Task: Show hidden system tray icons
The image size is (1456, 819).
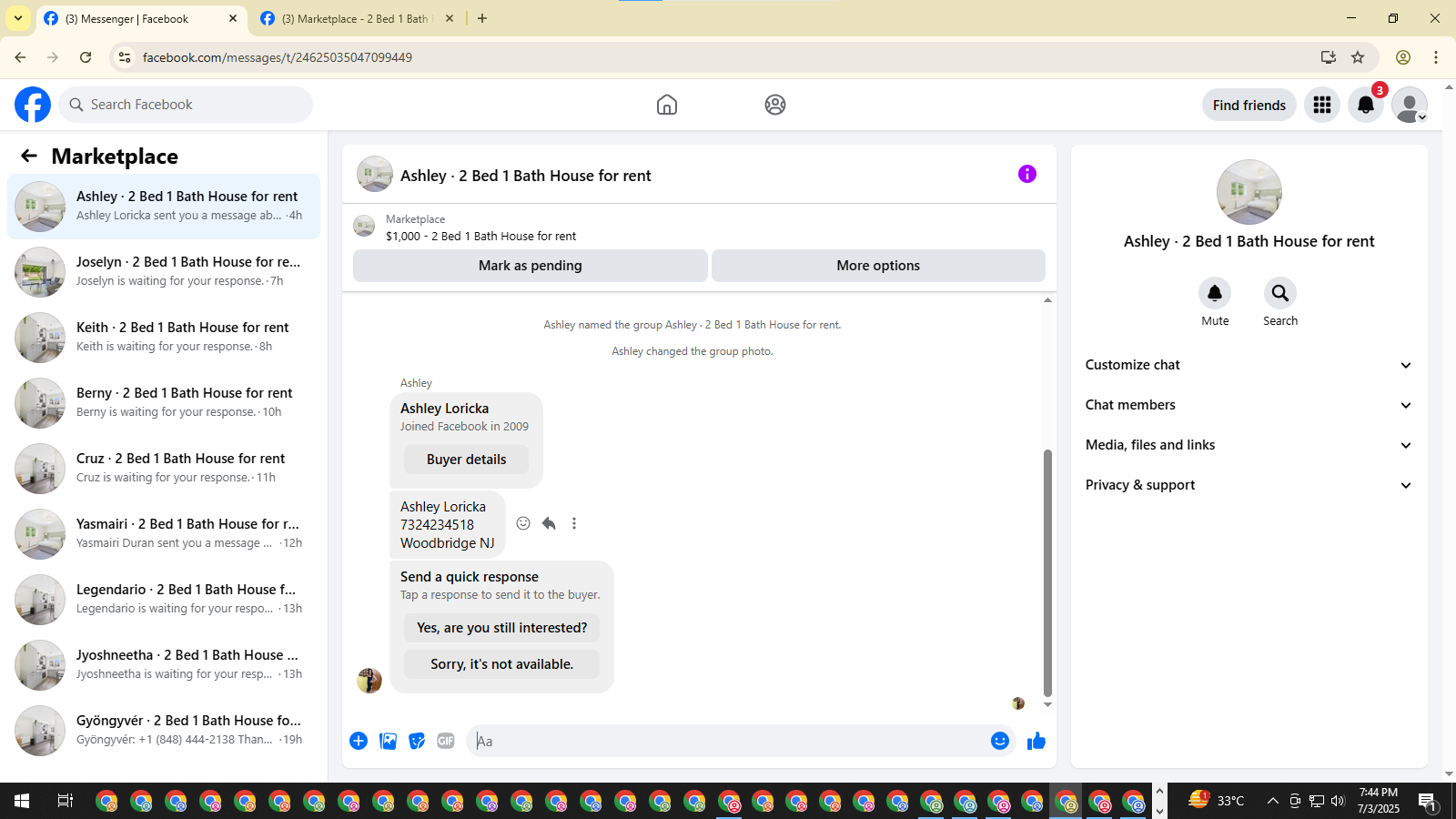Action: [x=1272, y=801]
